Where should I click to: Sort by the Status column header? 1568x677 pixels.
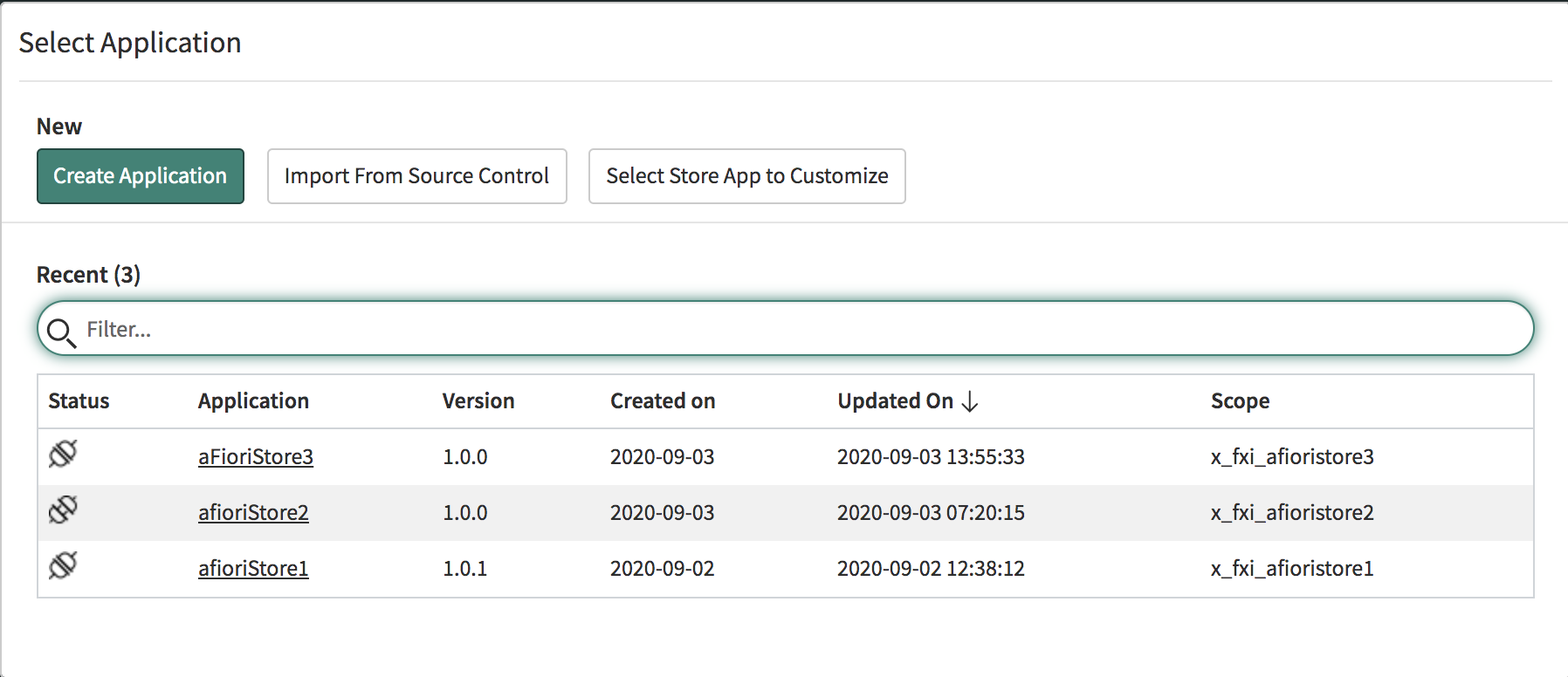tap(79, 401)
